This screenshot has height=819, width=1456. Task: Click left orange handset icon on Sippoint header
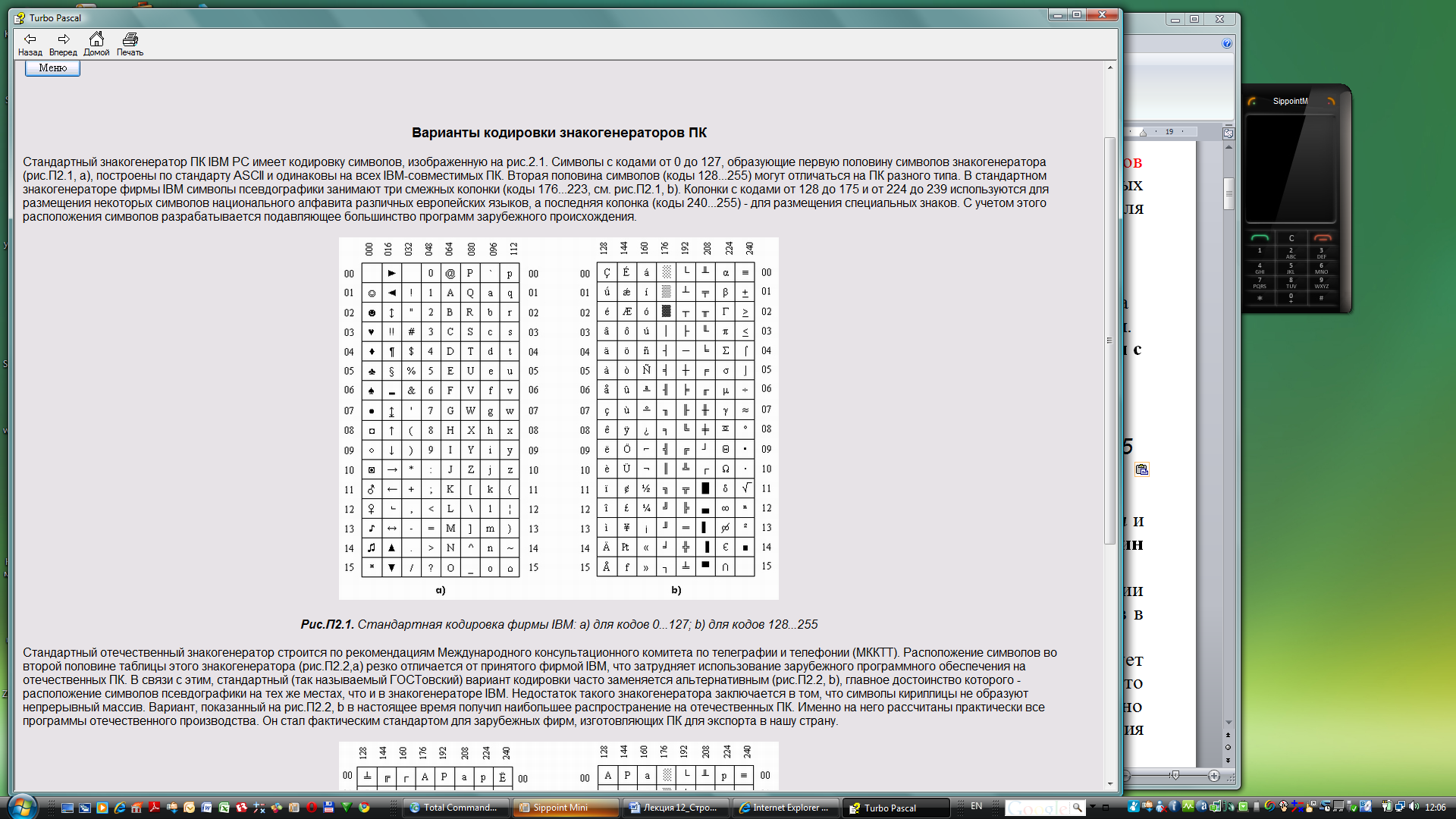tap(1252, 101)
